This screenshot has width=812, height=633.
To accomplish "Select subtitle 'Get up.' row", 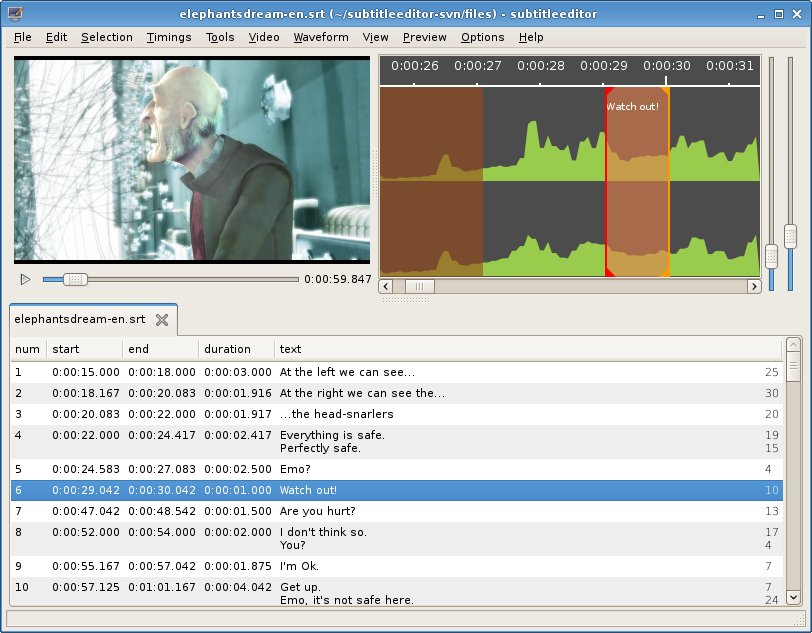I will click(x=397, y=592).
